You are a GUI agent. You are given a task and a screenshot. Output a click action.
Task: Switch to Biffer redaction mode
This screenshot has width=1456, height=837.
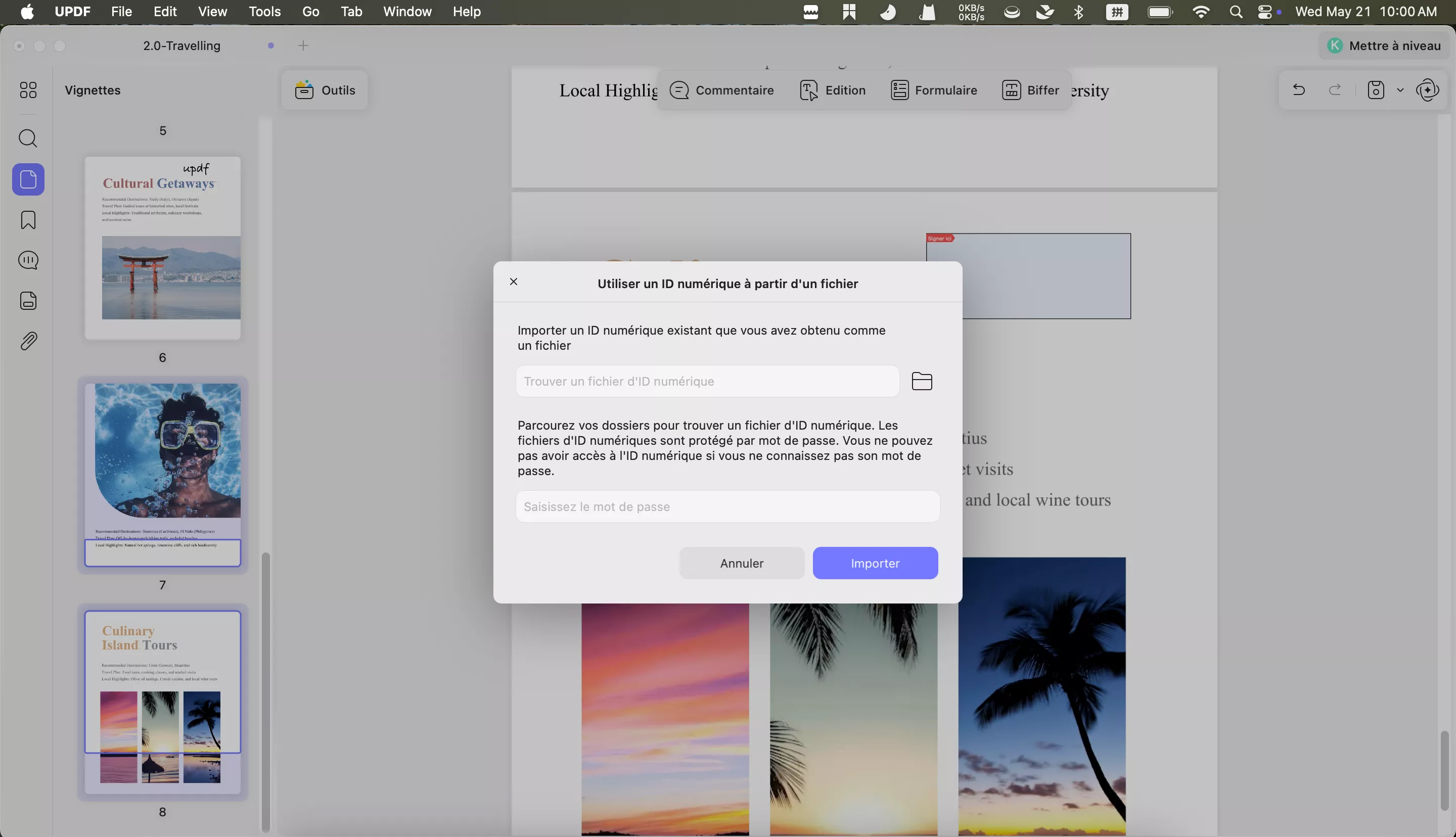click(x=1031, y=90)
